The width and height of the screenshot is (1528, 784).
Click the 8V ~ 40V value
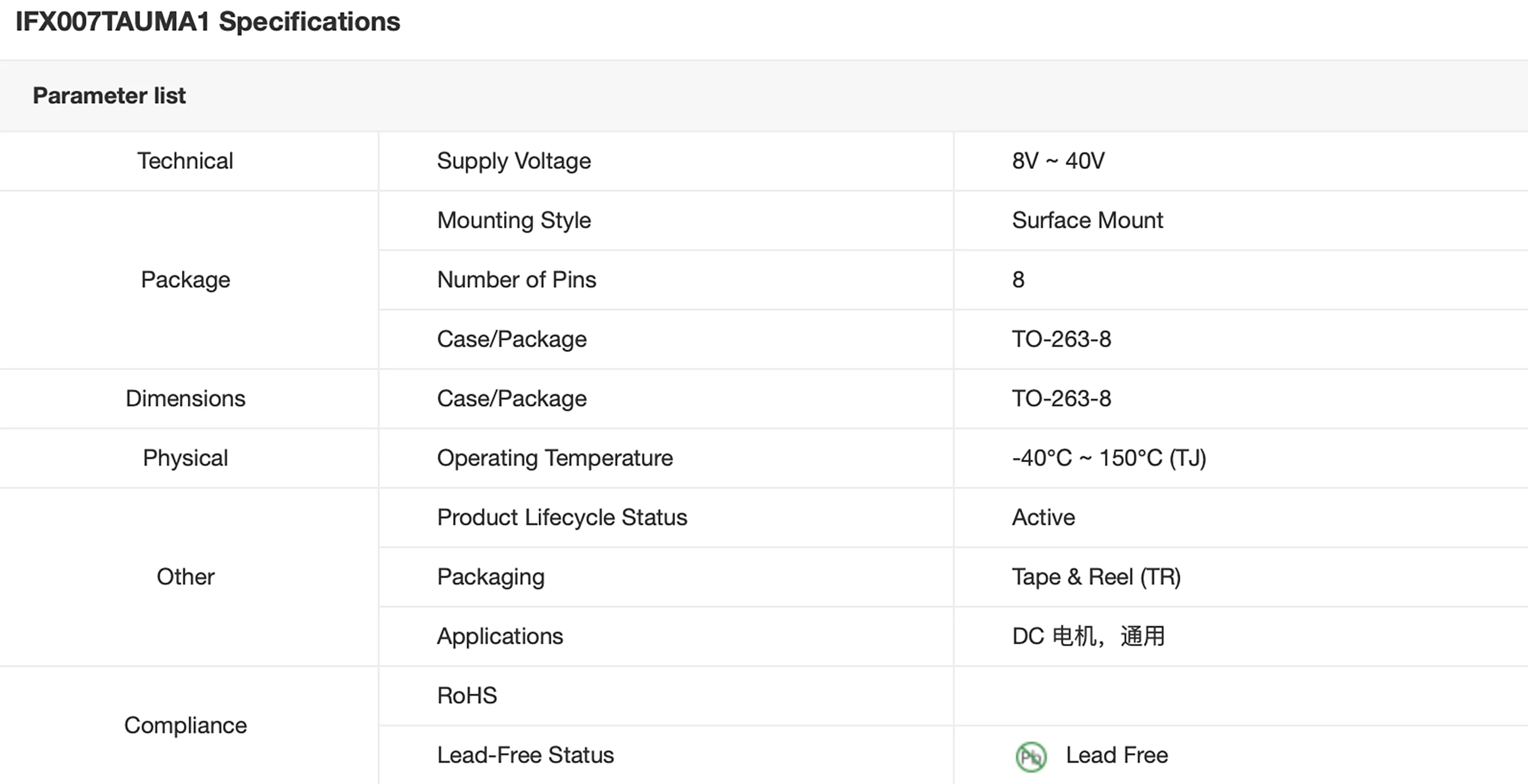coord(1058,161)
